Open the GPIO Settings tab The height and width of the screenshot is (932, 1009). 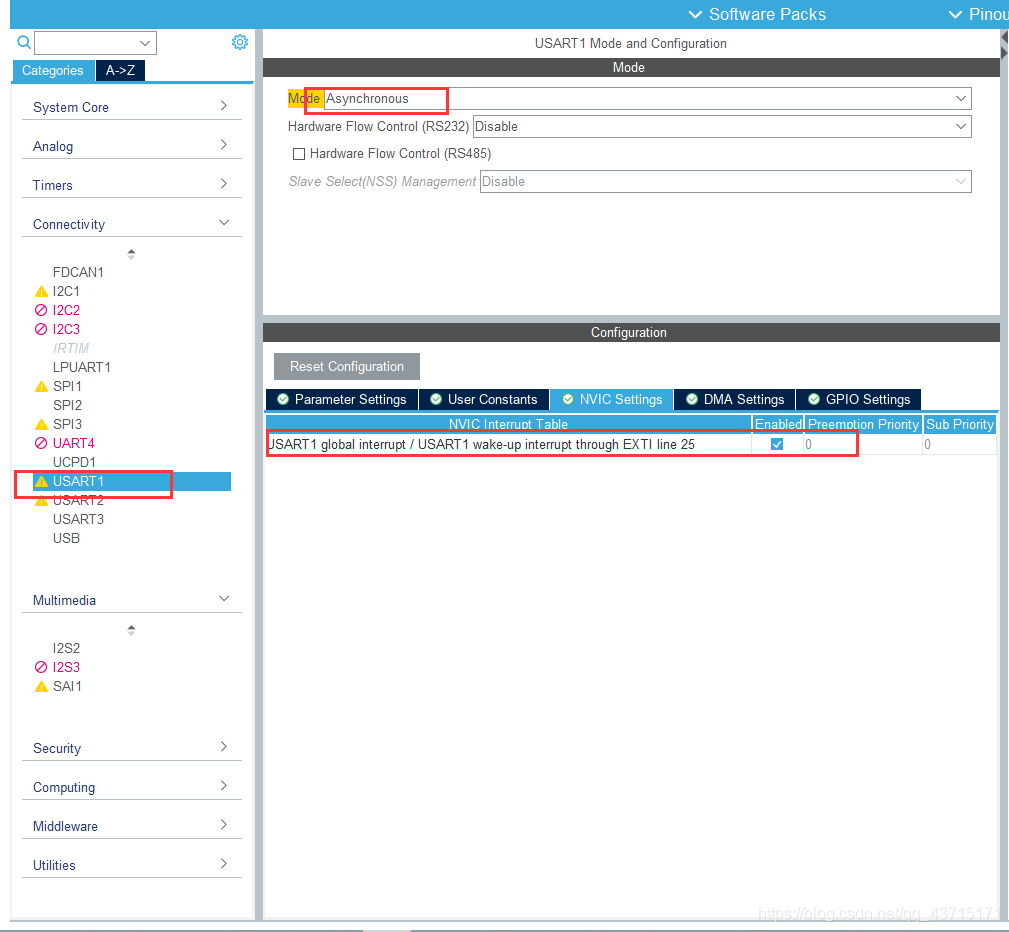[x=858, y=399]
